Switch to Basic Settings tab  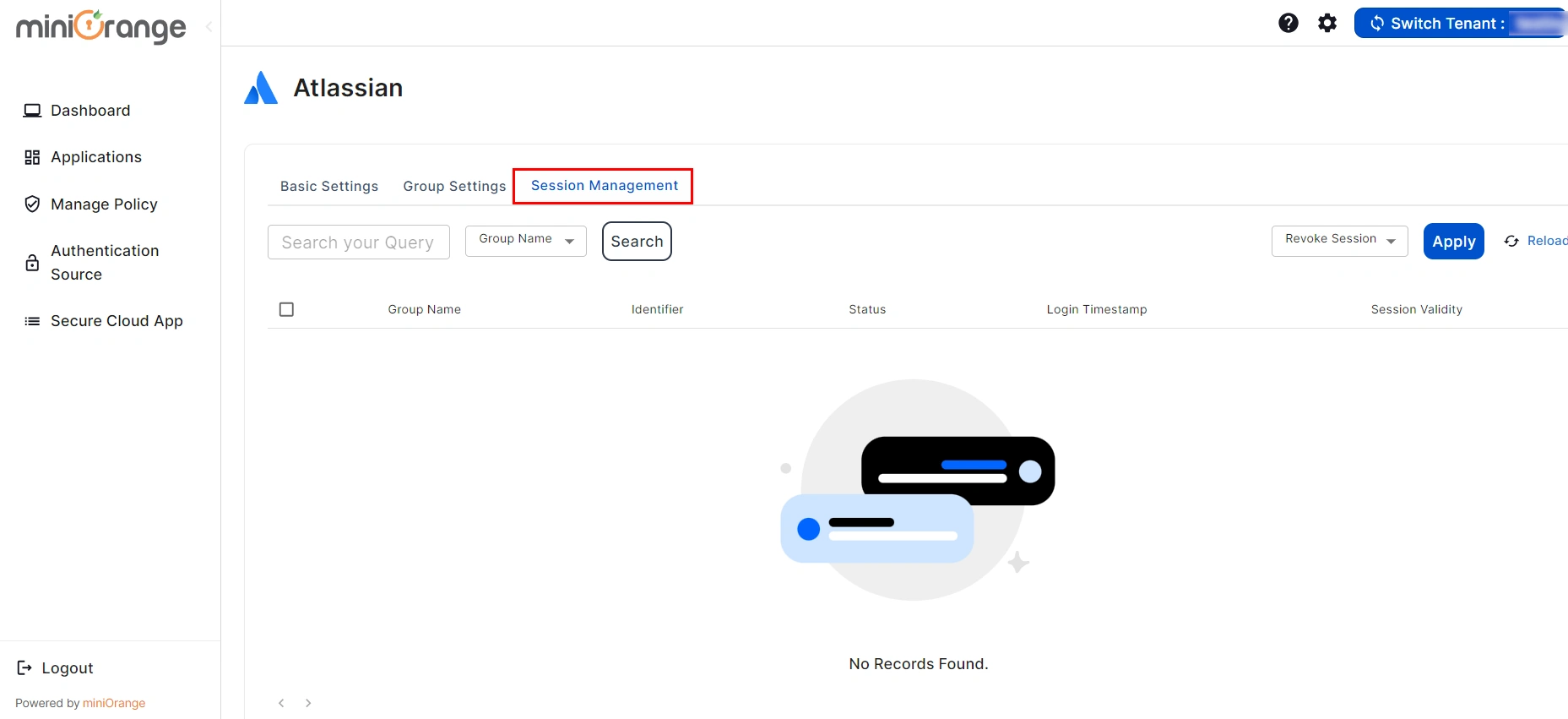click(329, 186)
